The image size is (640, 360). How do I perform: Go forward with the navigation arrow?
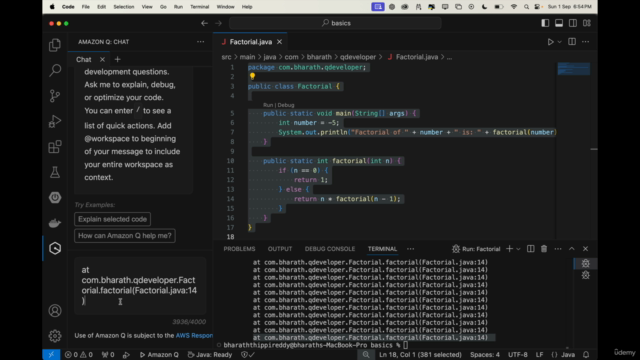click(x=218, y=23)
